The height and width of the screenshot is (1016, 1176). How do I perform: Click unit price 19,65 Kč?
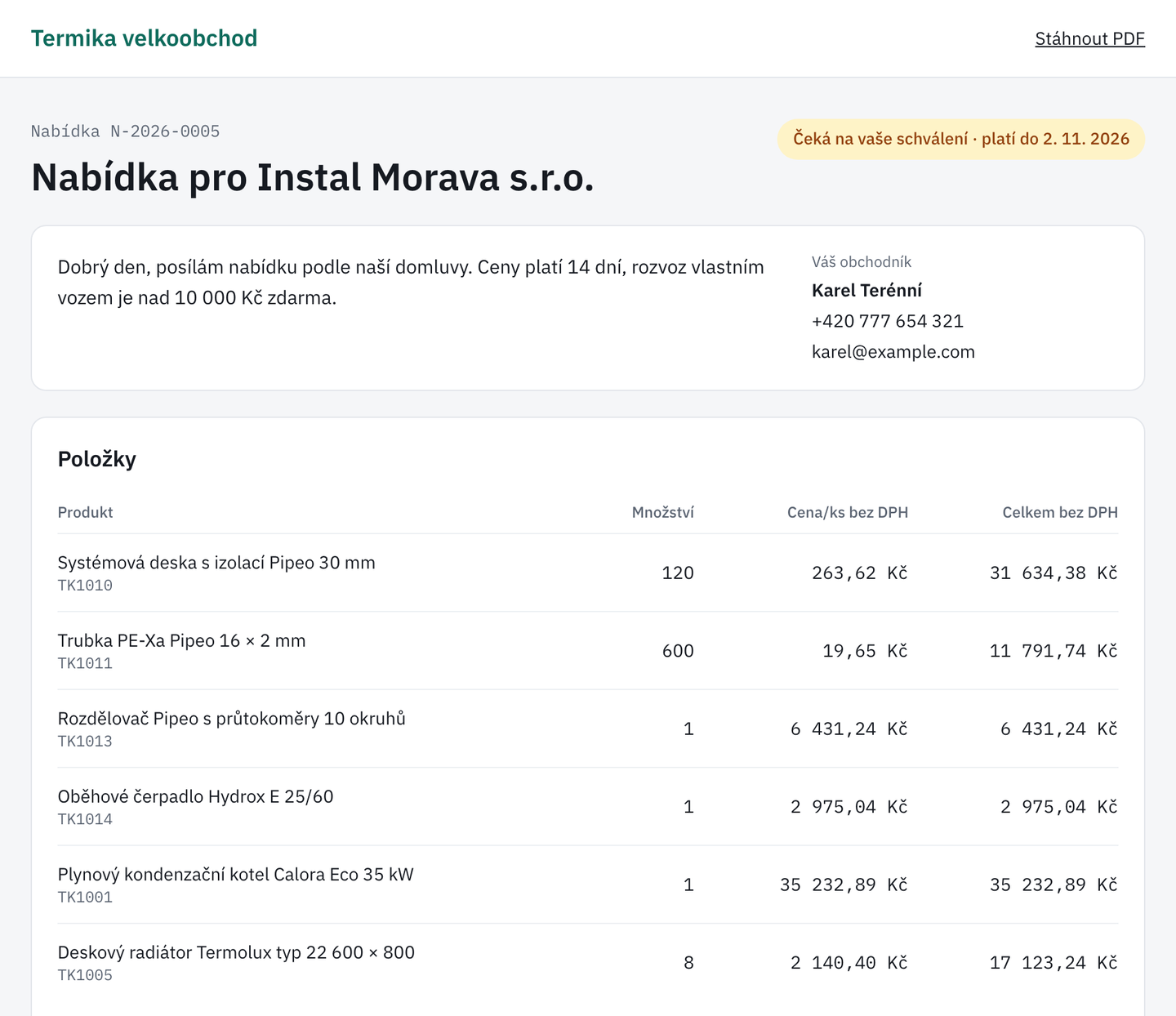tap(866, 651)
